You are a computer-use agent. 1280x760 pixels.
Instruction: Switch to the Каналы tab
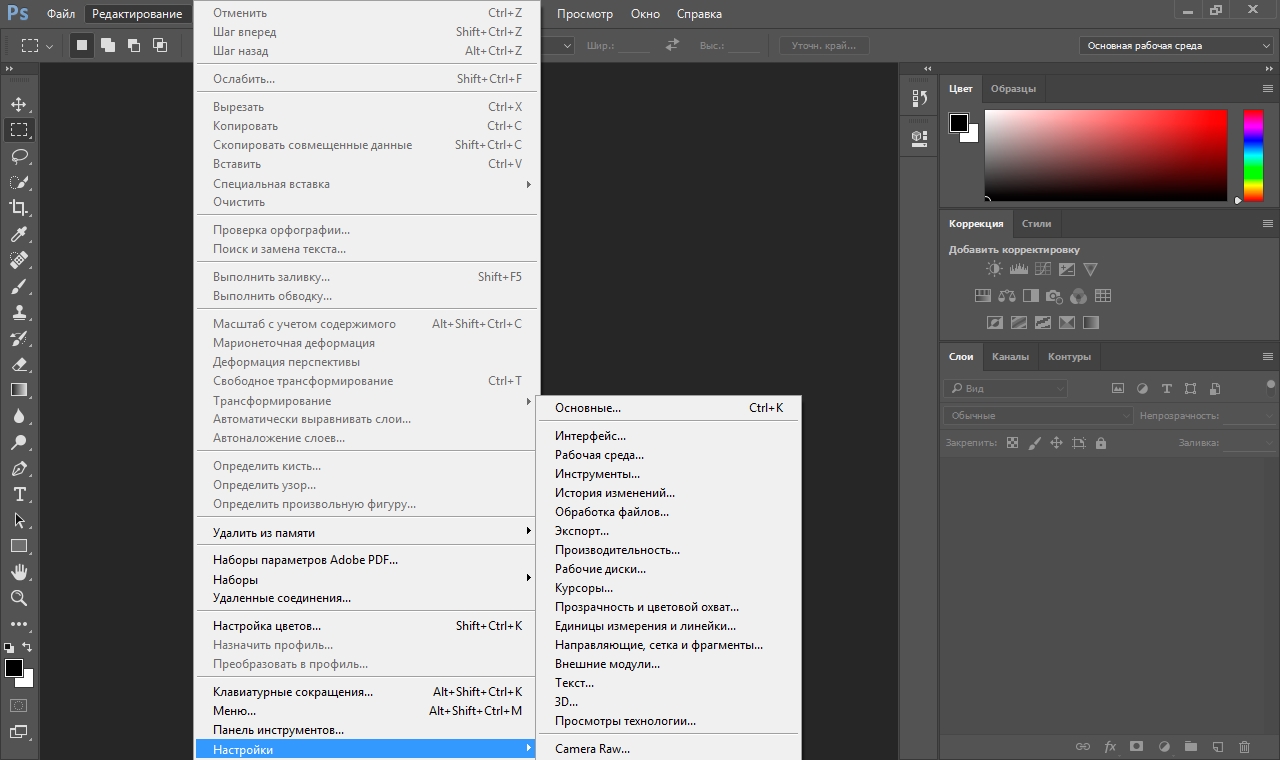pos(1010,356)
